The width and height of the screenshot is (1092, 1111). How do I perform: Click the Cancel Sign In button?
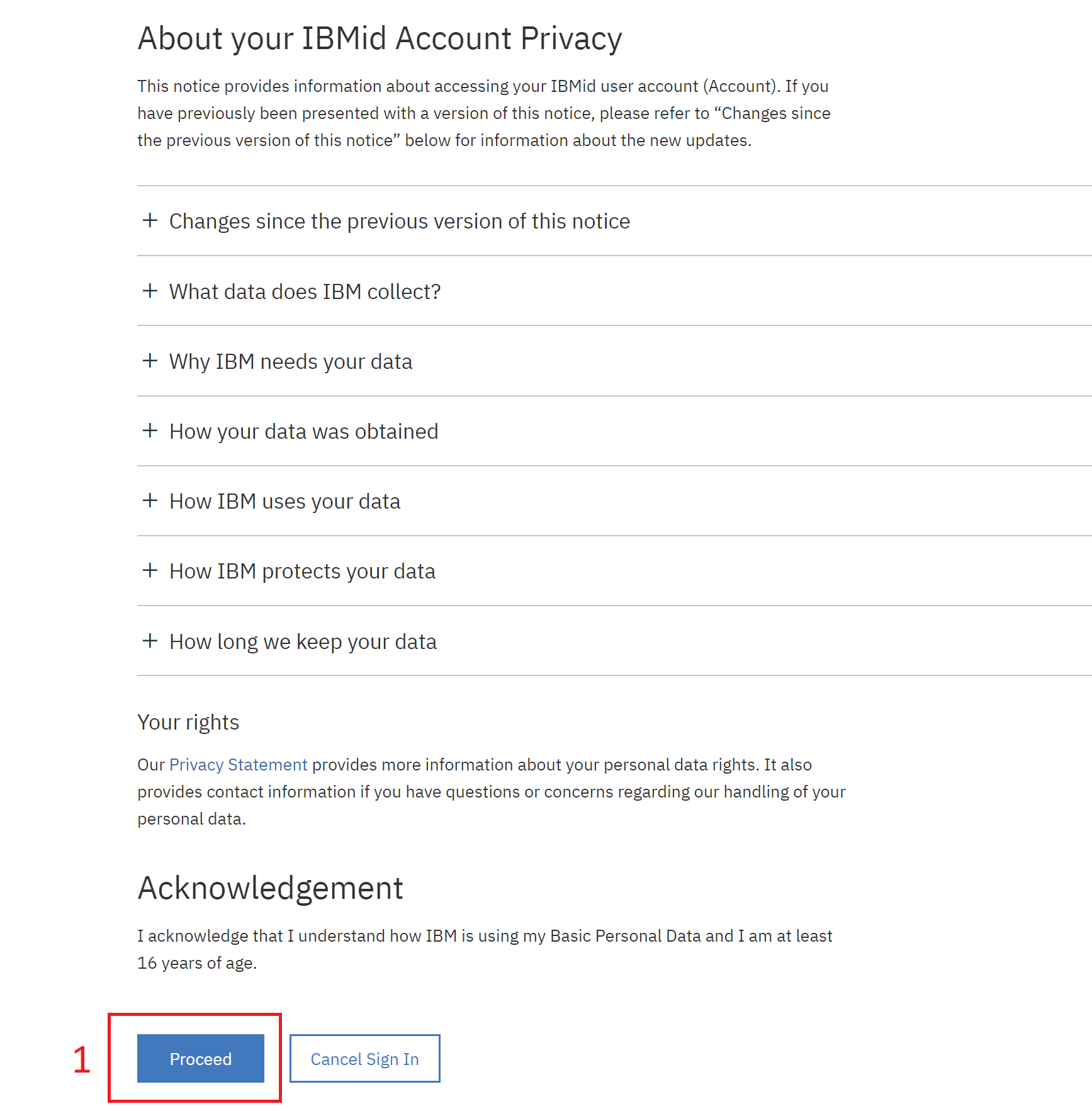point(364,1059)
